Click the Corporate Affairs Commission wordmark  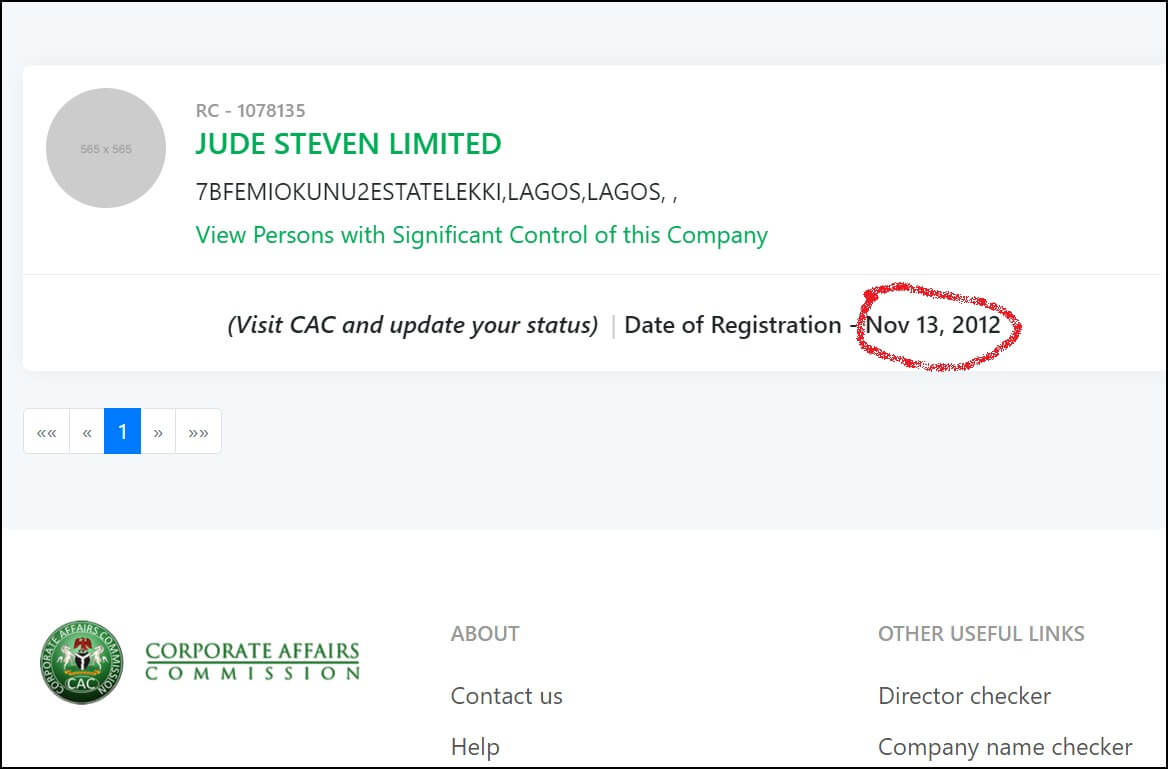click(x=253, y=661)
